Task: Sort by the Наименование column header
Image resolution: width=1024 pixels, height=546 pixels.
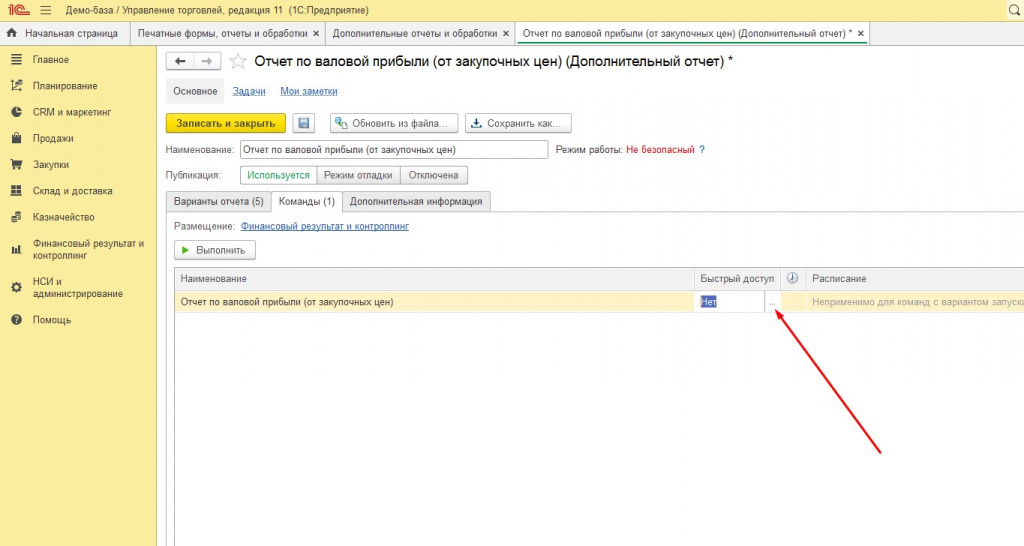Action: pyautogui.click(x=434, y=278)
